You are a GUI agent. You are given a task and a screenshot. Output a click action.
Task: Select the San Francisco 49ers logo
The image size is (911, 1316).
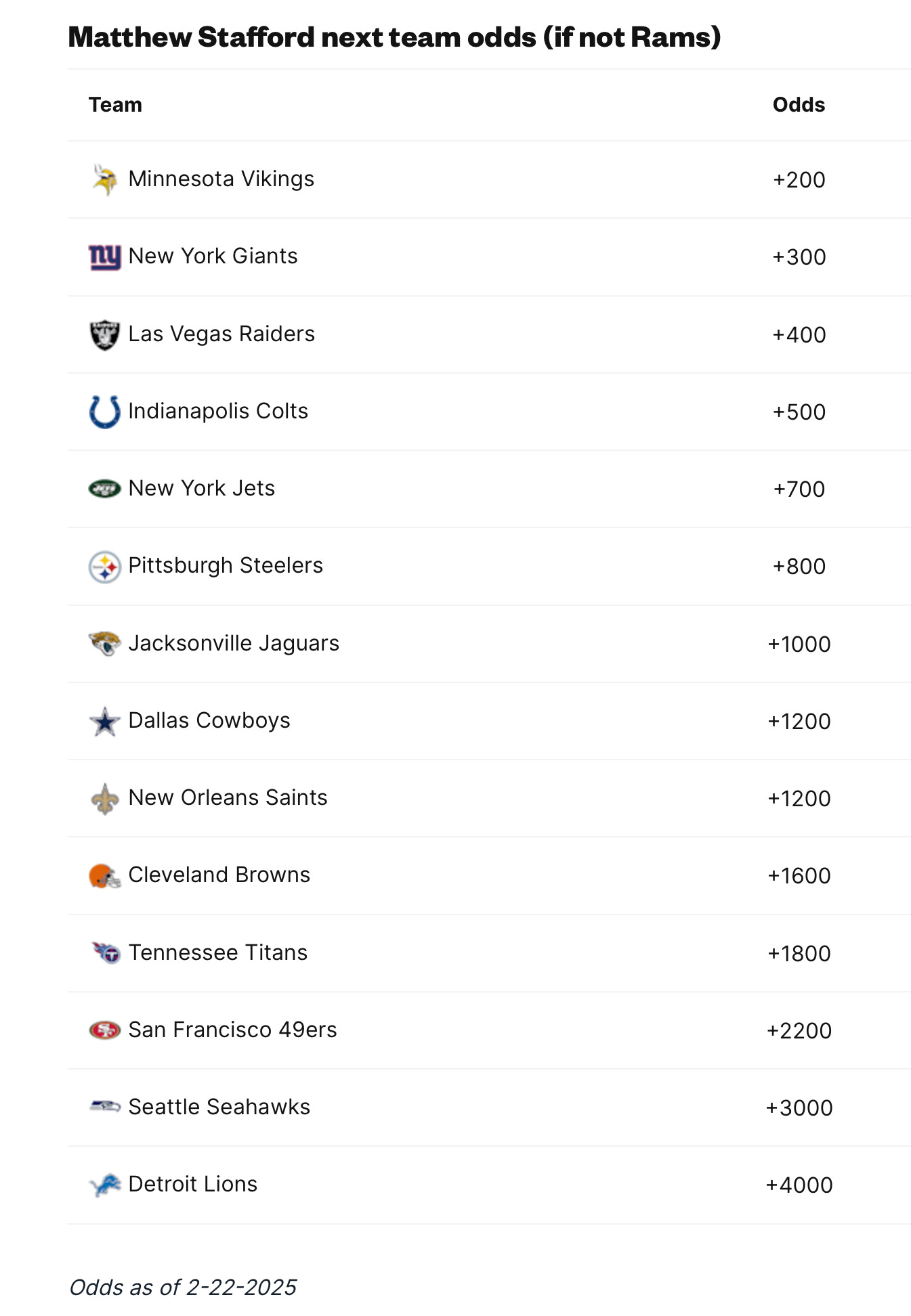click(x=105, y=1030)
